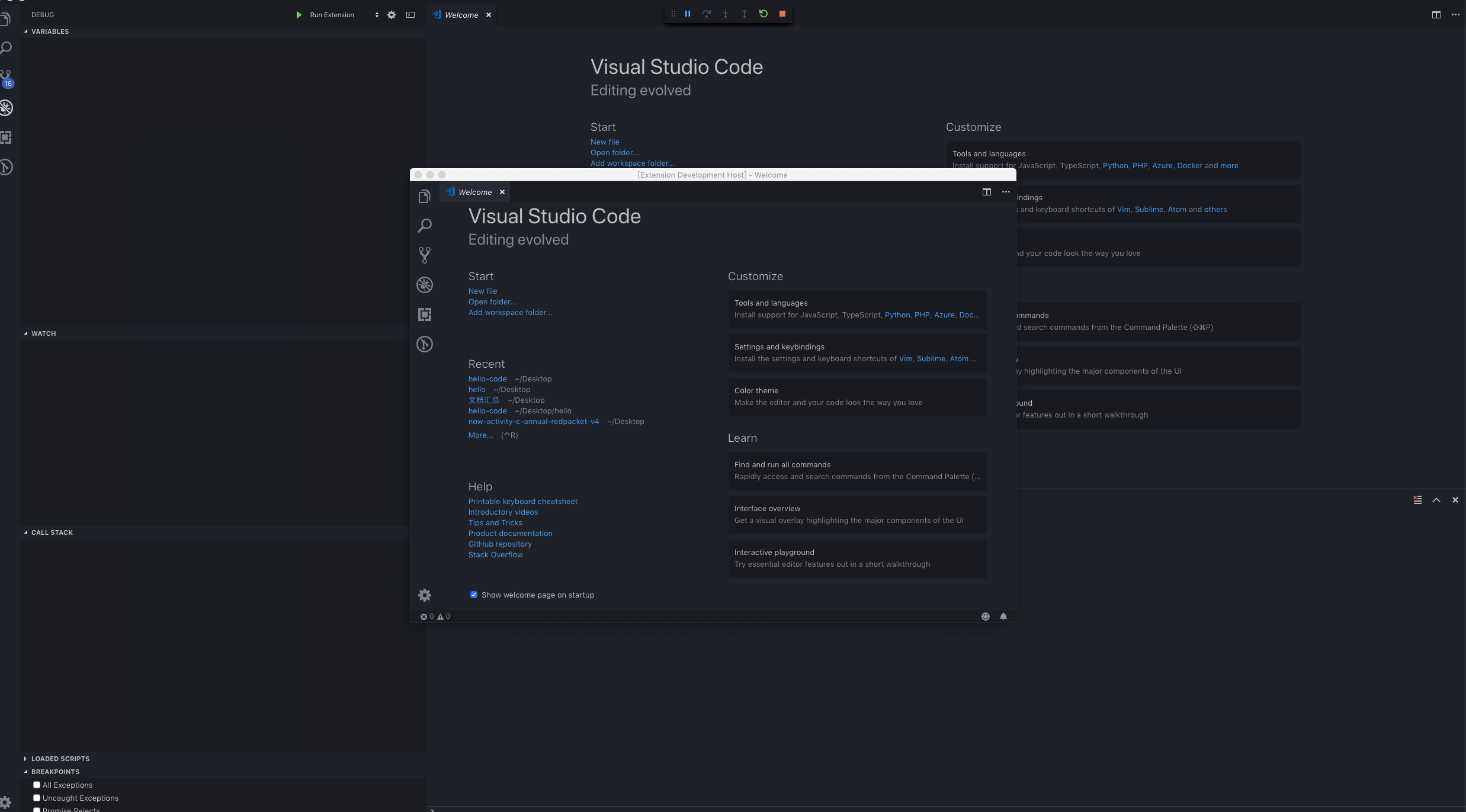Click errors and warnings status indicator

click(x=435, y=617)
